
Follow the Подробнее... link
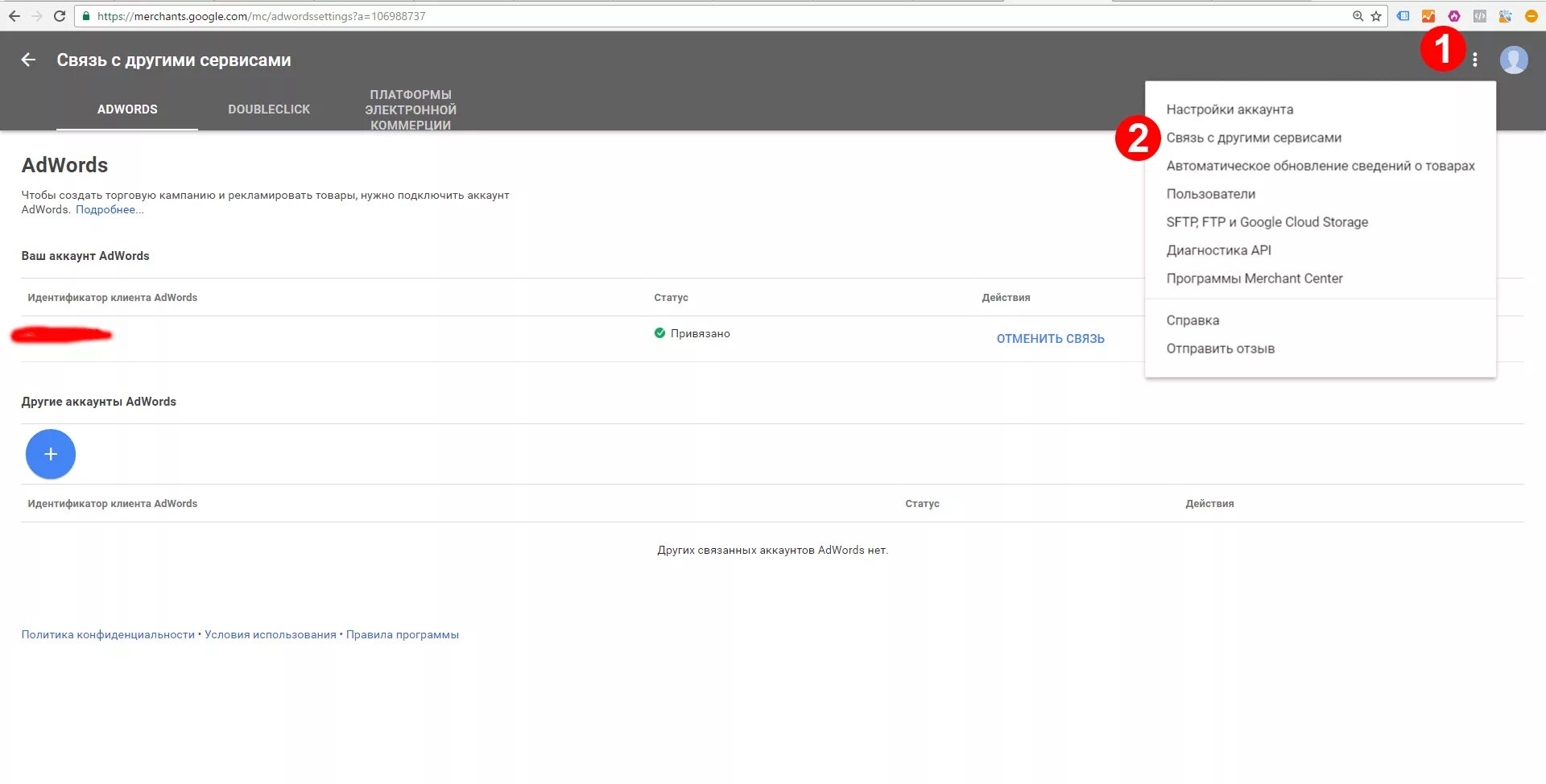point(110,209)
